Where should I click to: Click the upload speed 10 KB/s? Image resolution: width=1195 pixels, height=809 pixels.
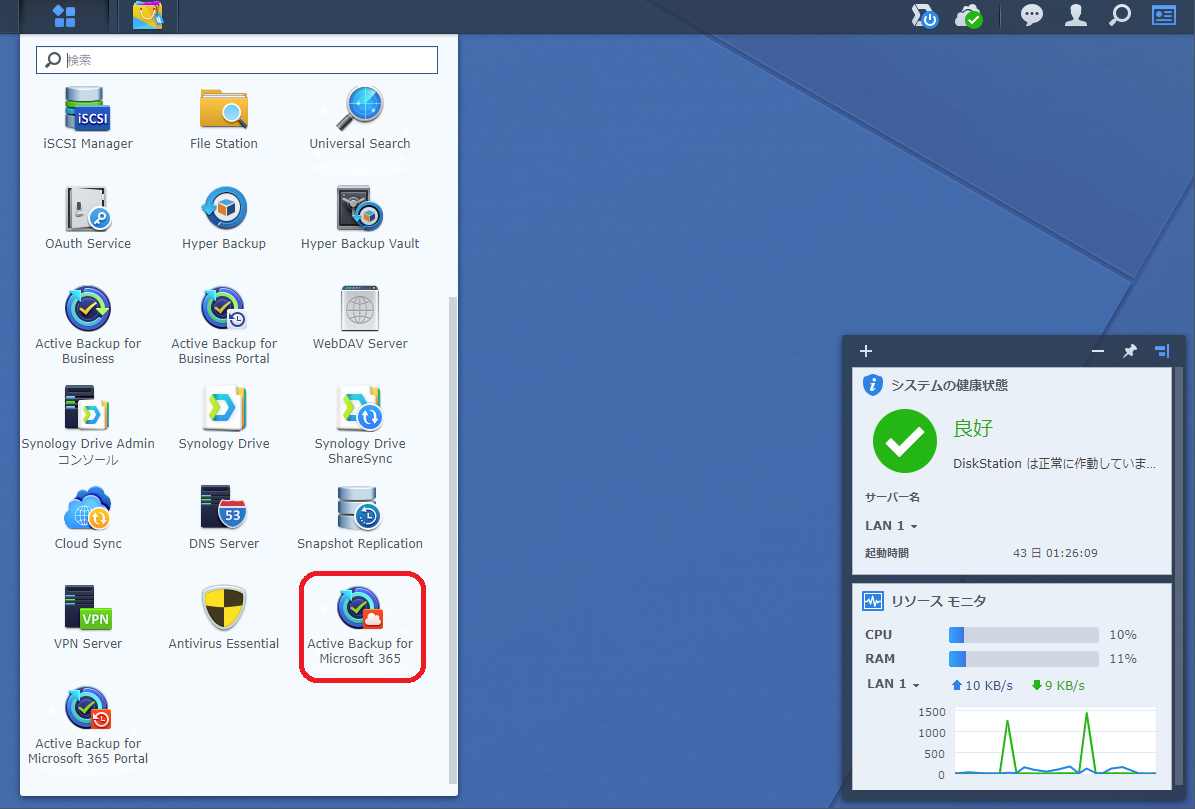(982, 686)
